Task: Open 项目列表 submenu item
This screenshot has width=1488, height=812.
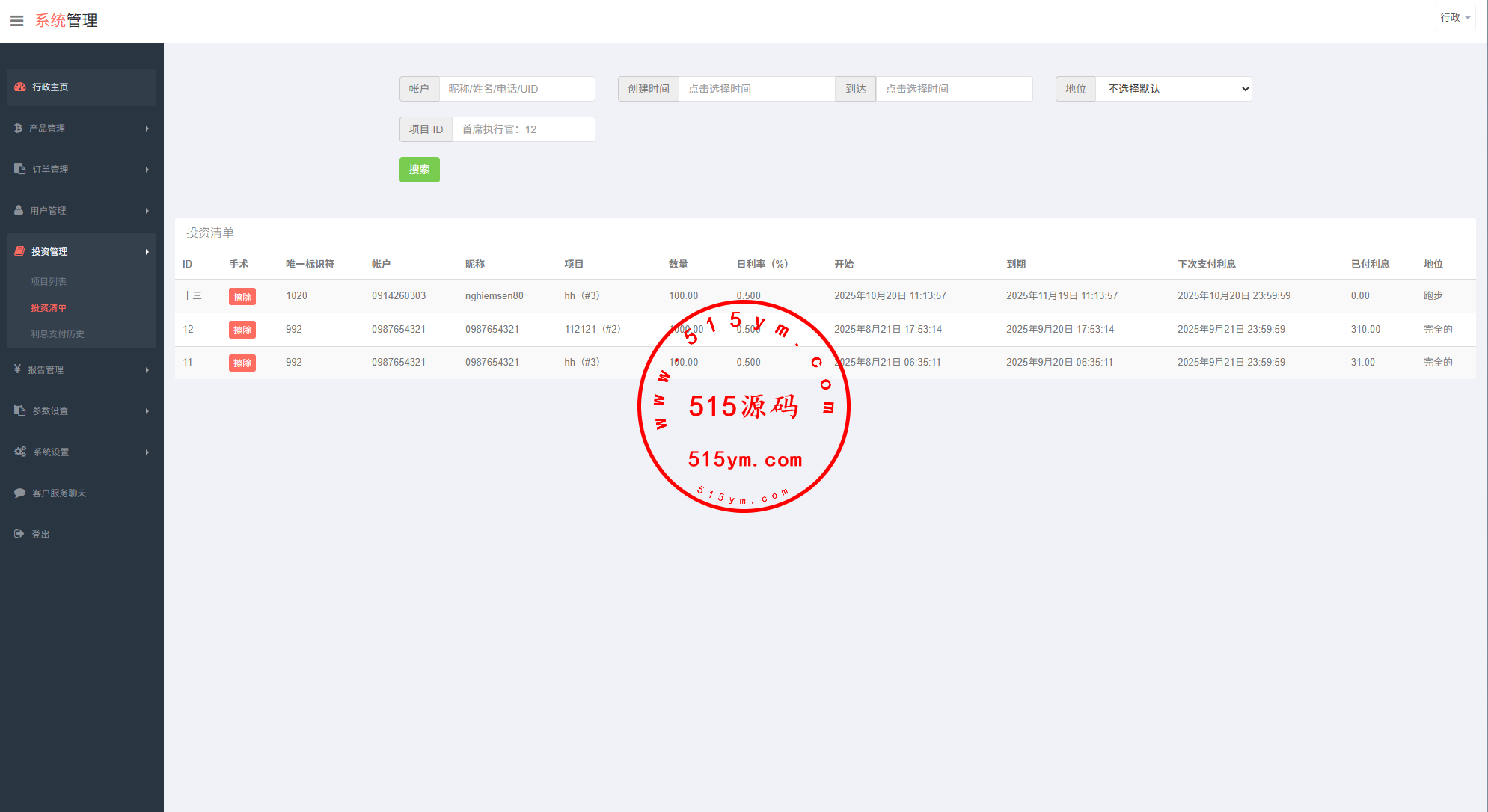Action: [x=49, y=282]
